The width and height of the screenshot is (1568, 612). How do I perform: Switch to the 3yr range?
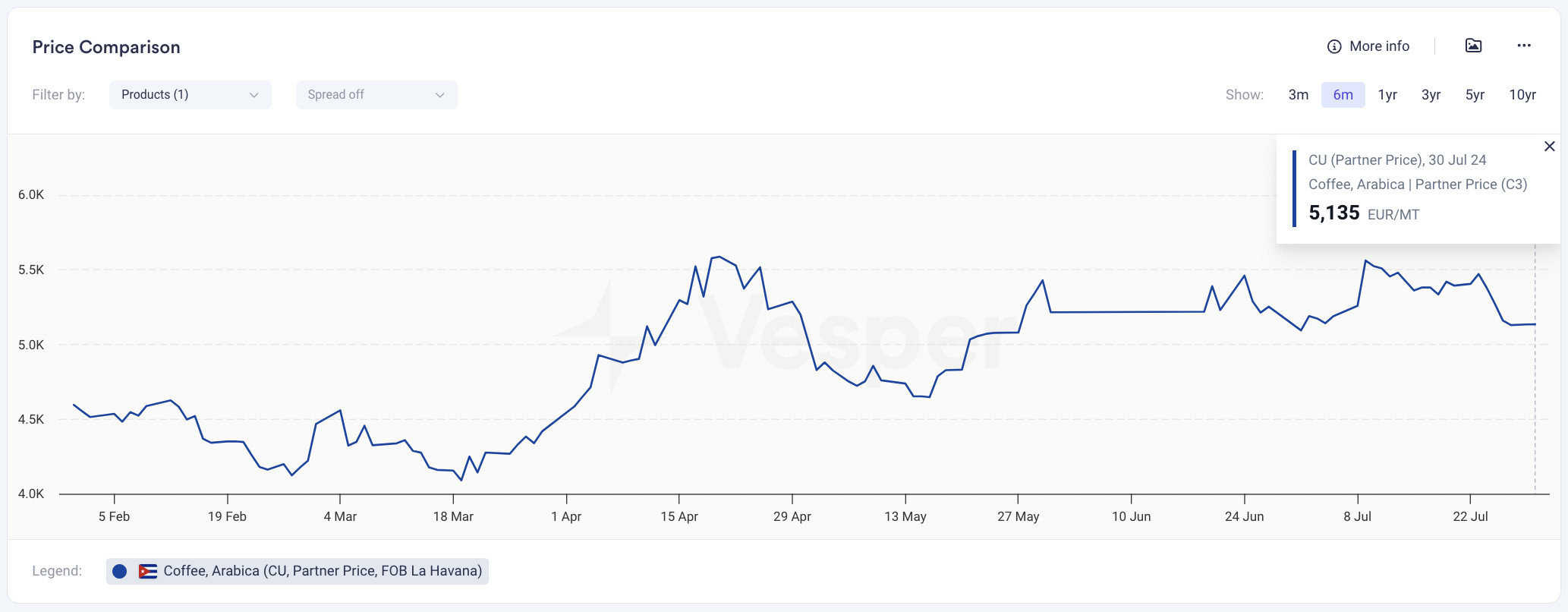click(1431, 95)
